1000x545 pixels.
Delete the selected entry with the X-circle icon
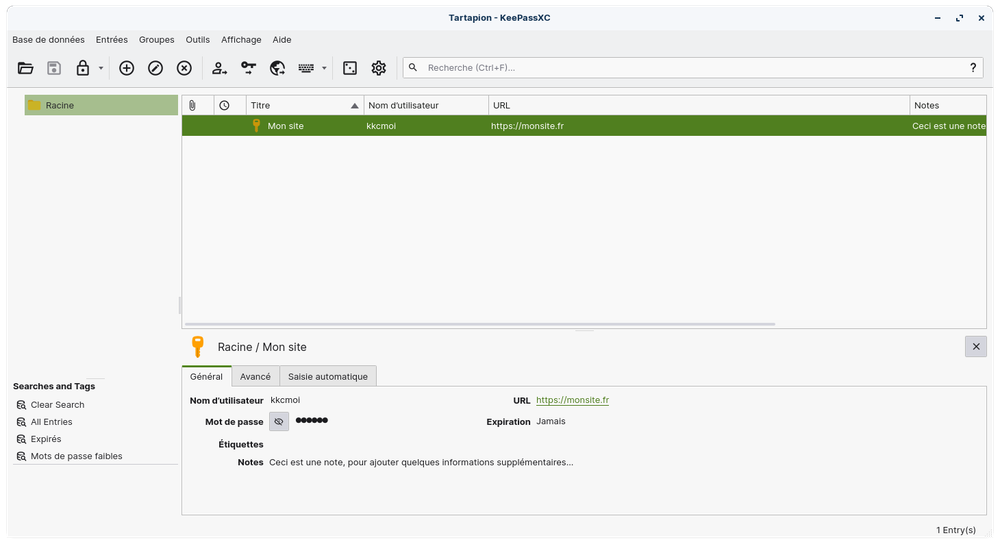point(184,68)
